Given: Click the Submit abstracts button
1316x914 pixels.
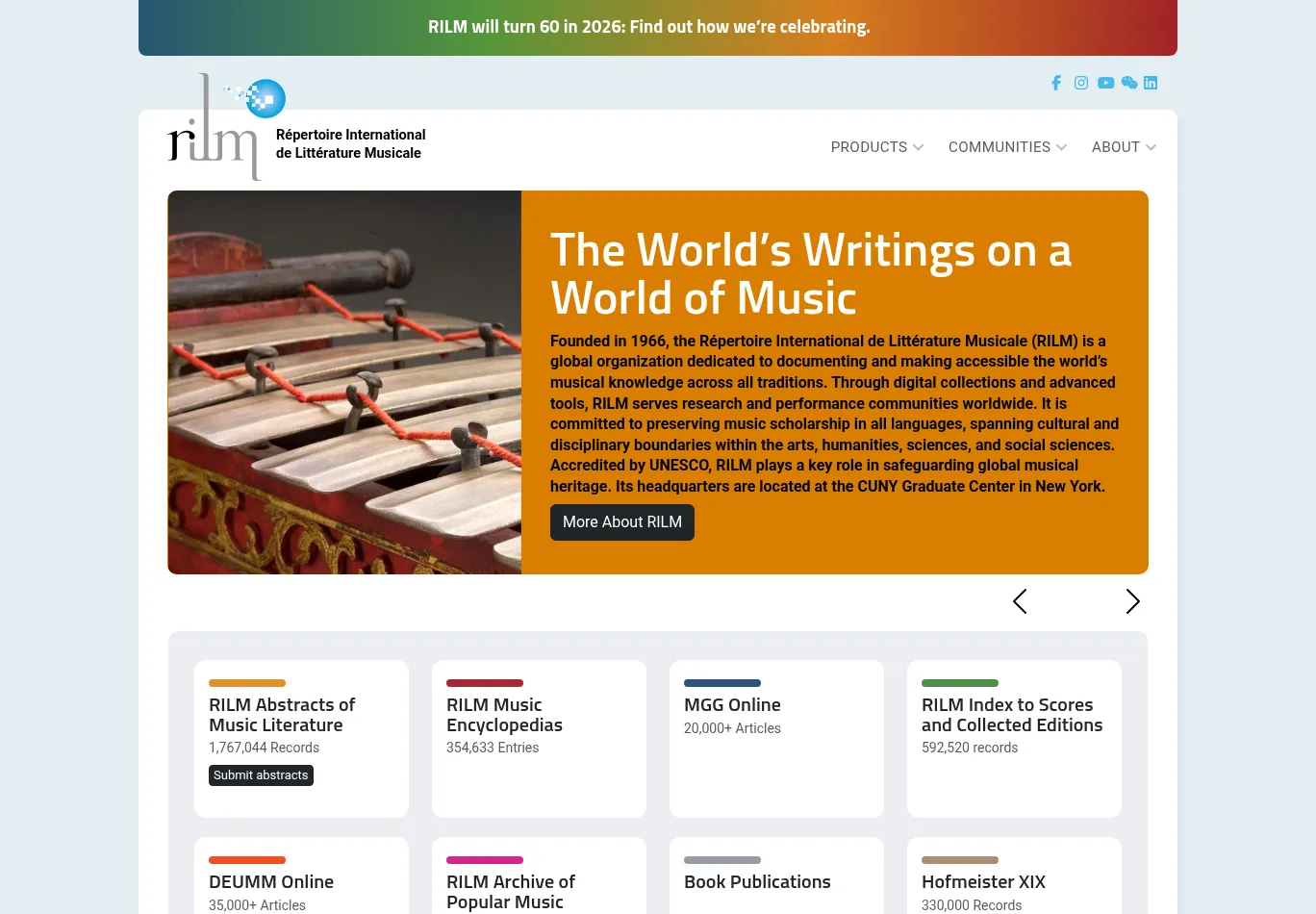Looking at the screenshot, I should pyautogui.click(x=261, y=775).
